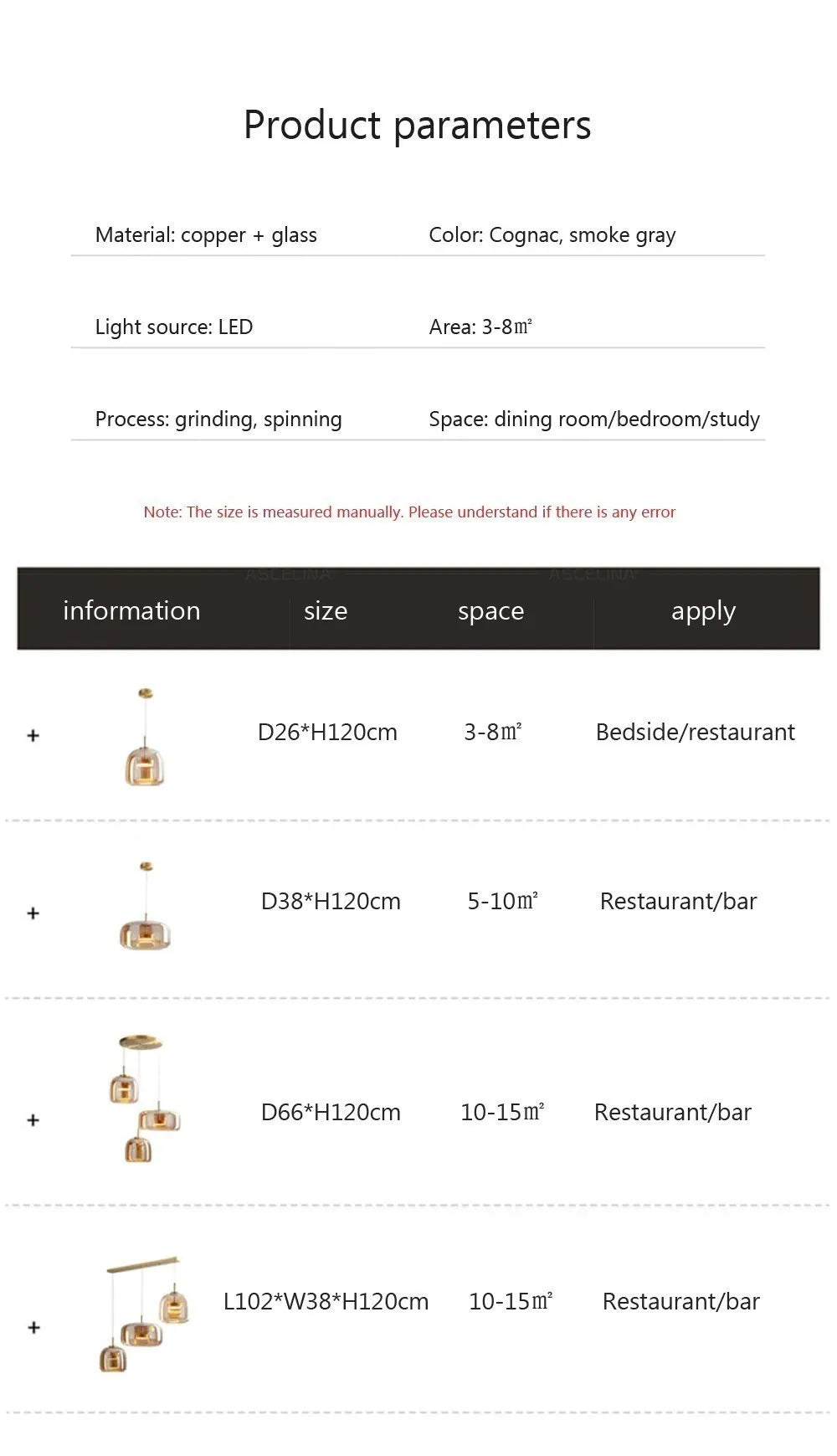Screen dimensions: 837x1456
Task: Click 'Space: dining room/bedroom/study' parameter
Action: click(594, 419)
